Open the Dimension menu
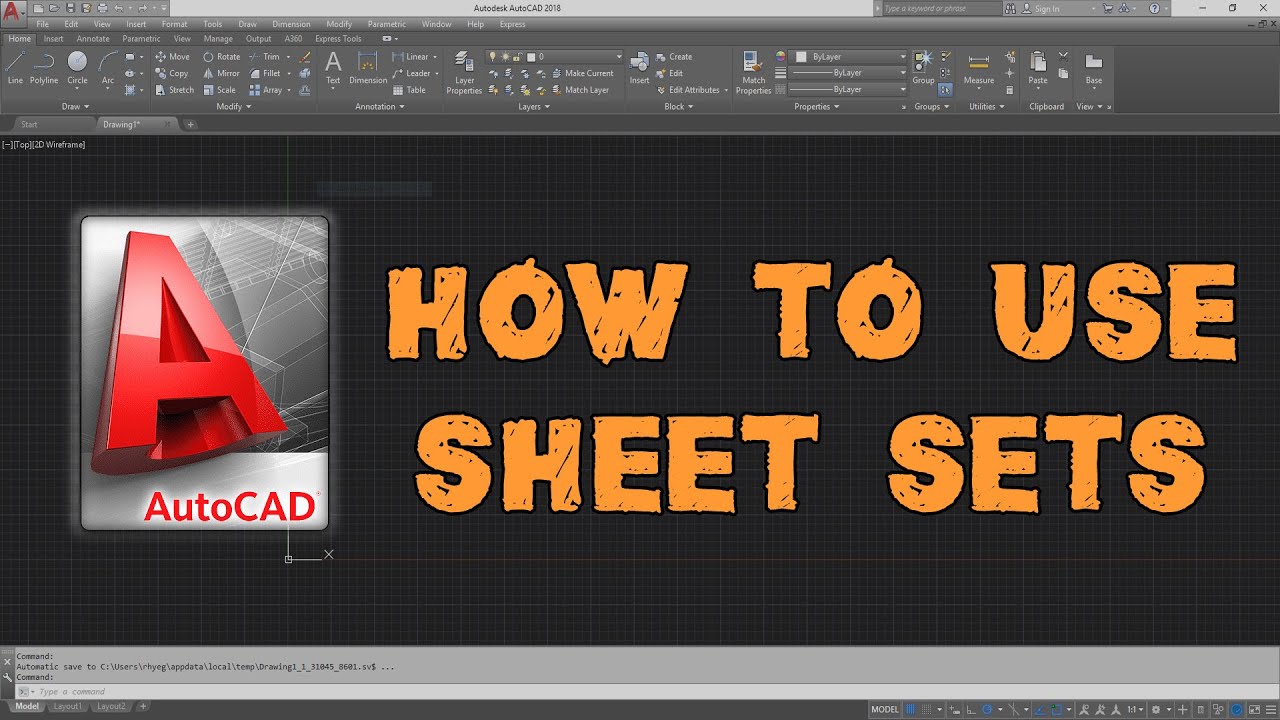The width and height of the screenshot is (1280, 720). (292, 24)
